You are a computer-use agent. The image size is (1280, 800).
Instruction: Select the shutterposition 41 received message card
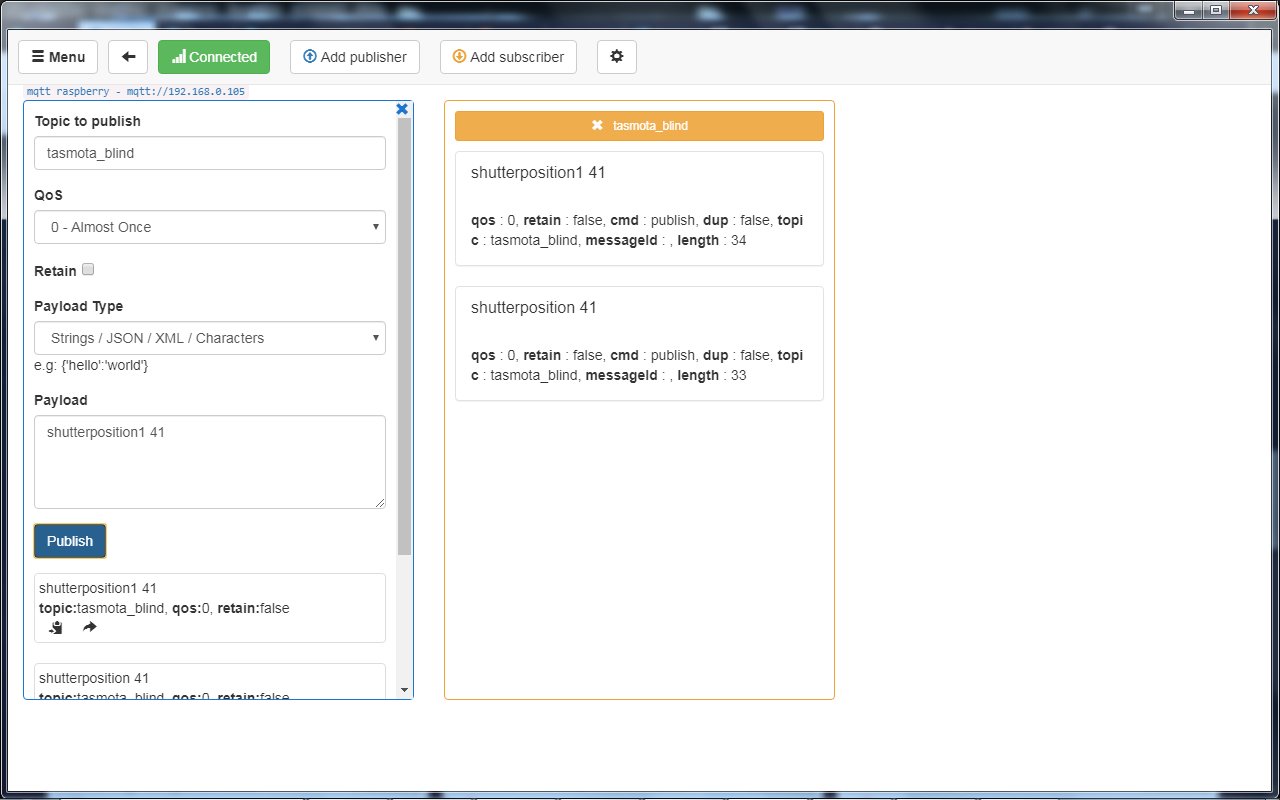pyautogui.click(x=639, y=343)
